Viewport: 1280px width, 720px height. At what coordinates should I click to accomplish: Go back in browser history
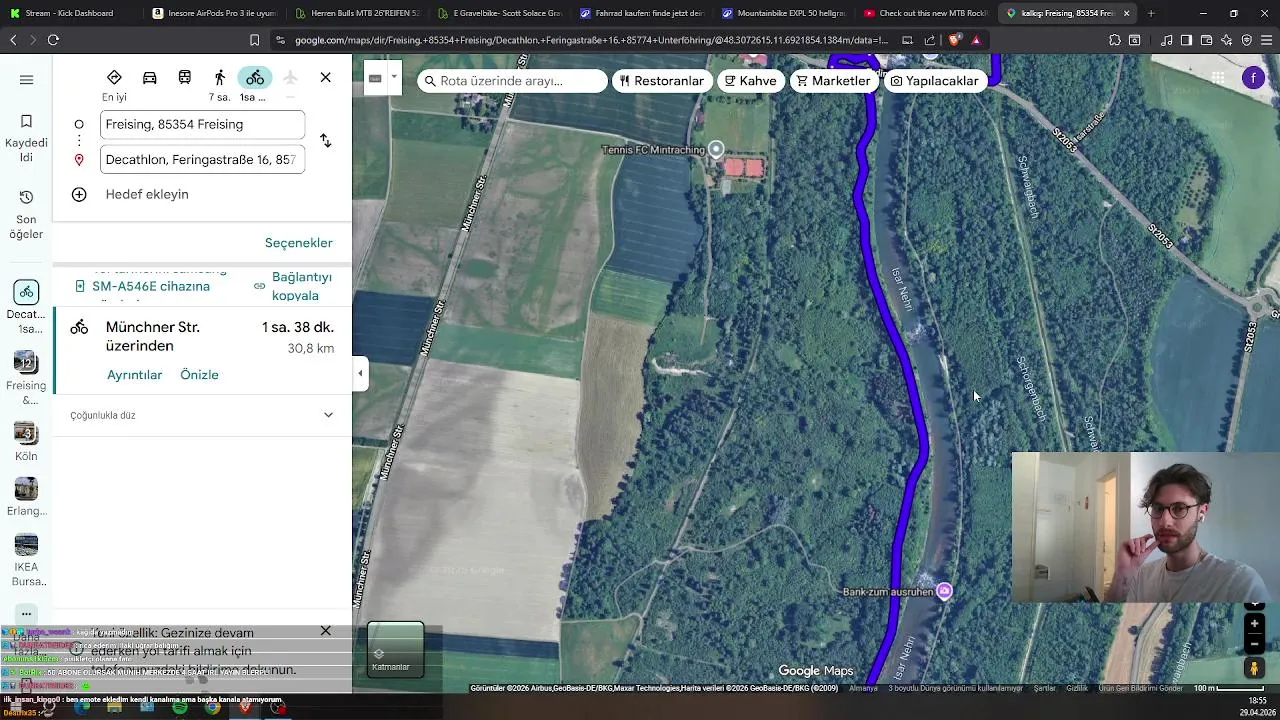coord(13,40)
